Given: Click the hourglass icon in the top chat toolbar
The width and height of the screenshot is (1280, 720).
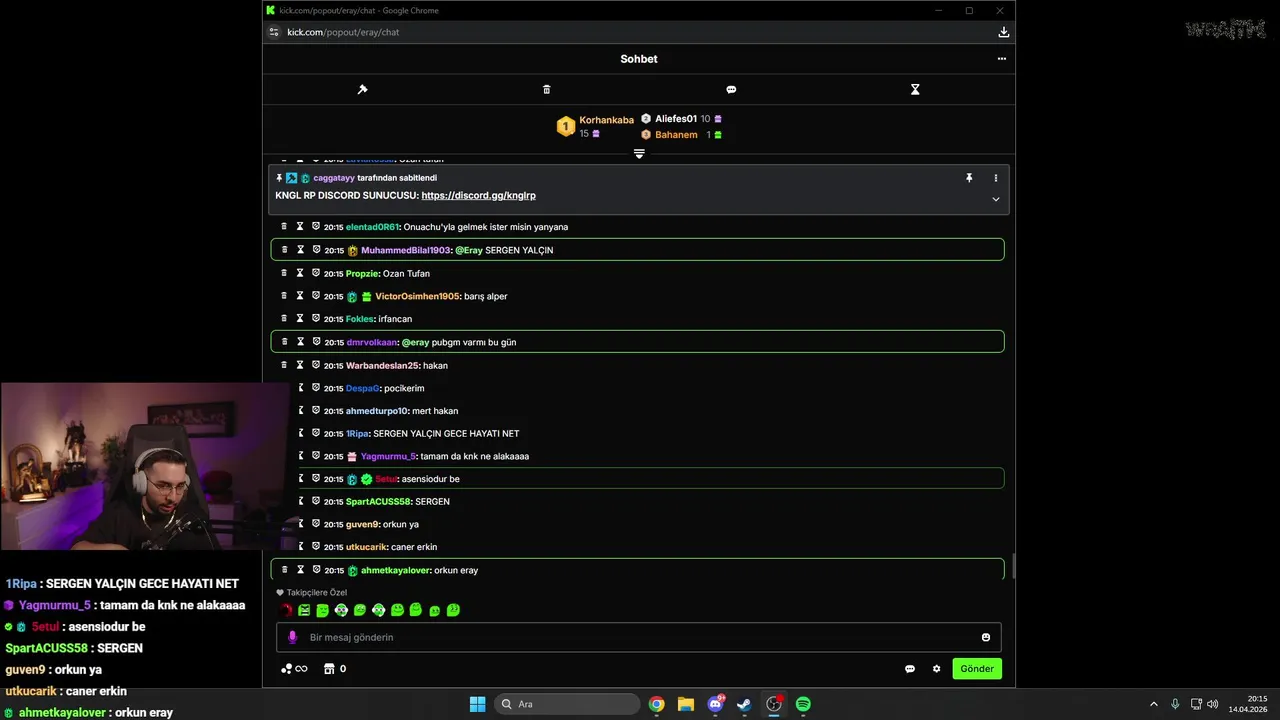Looking at the screenshot, I should click(x=915, y=89).
